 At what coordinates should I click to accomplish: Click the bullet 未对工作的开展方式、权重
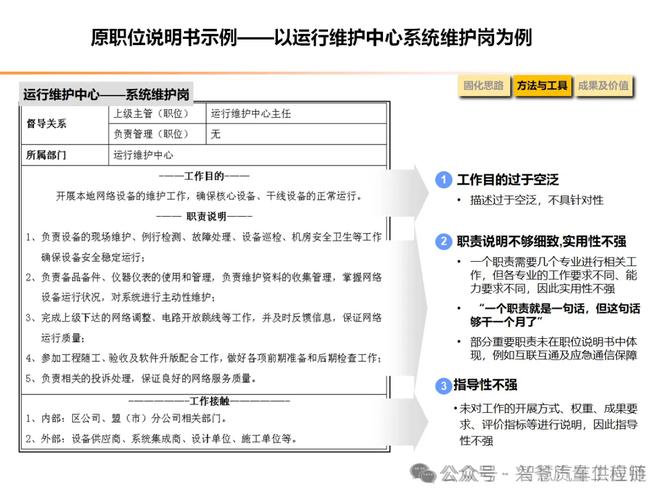pos(548,425)
